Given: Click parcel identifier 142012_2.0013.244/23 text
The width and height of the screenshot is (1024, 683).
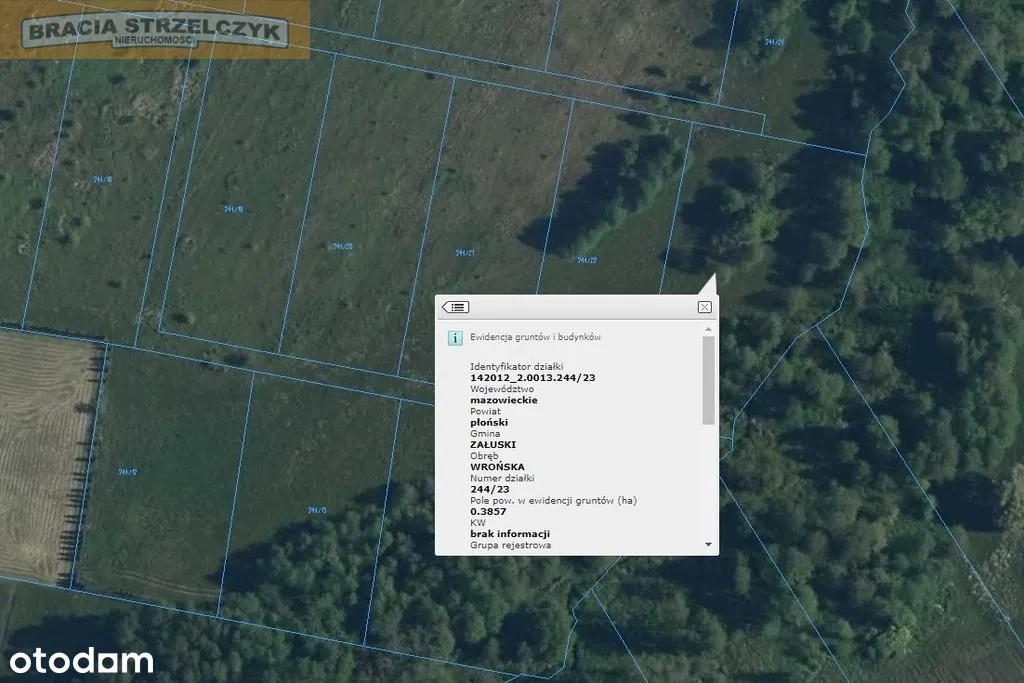Looking at the screenshot, I should (532, 378).
